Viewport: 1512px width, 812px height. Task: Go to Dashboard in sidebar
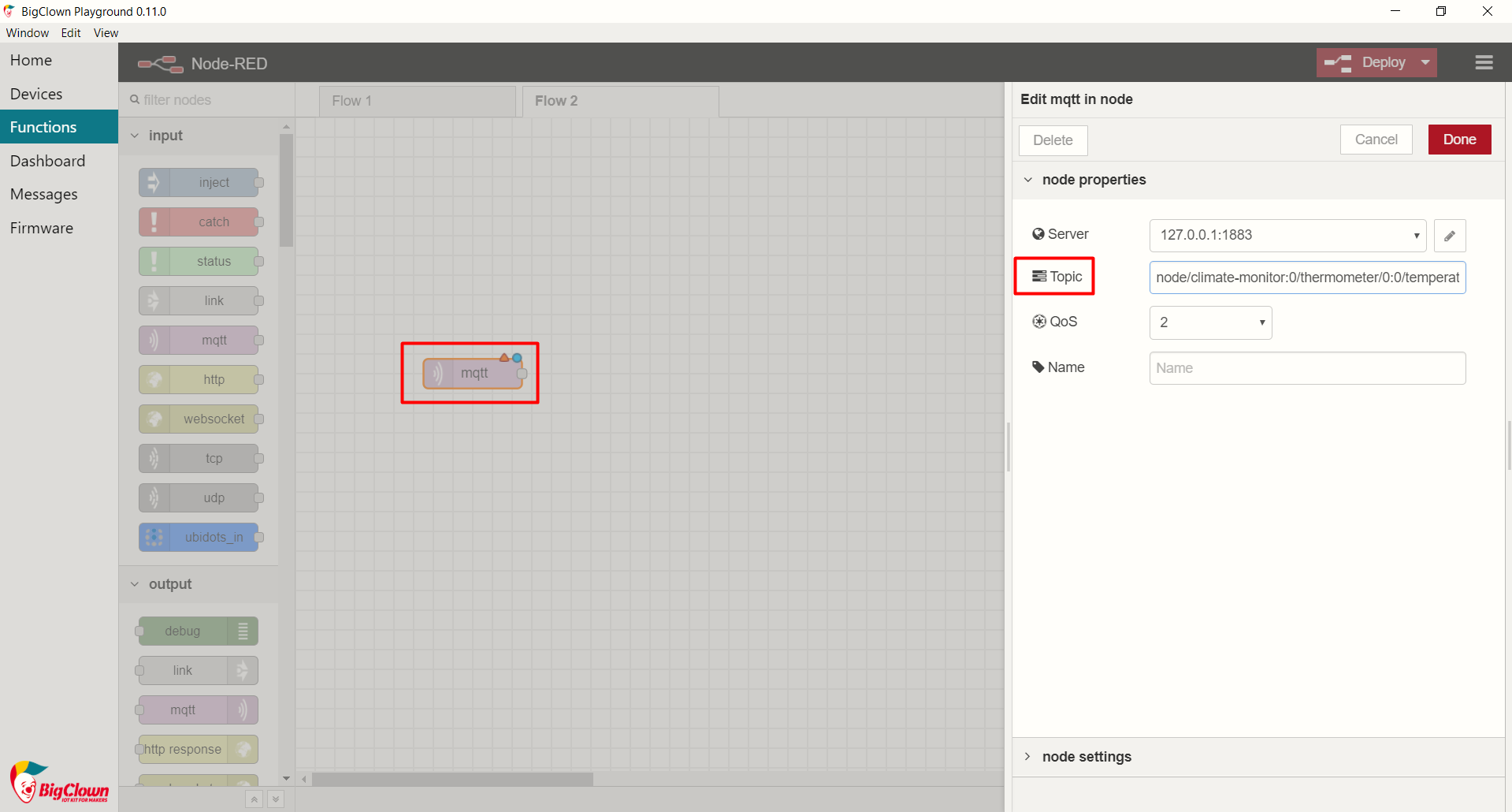tap(59, 161)
